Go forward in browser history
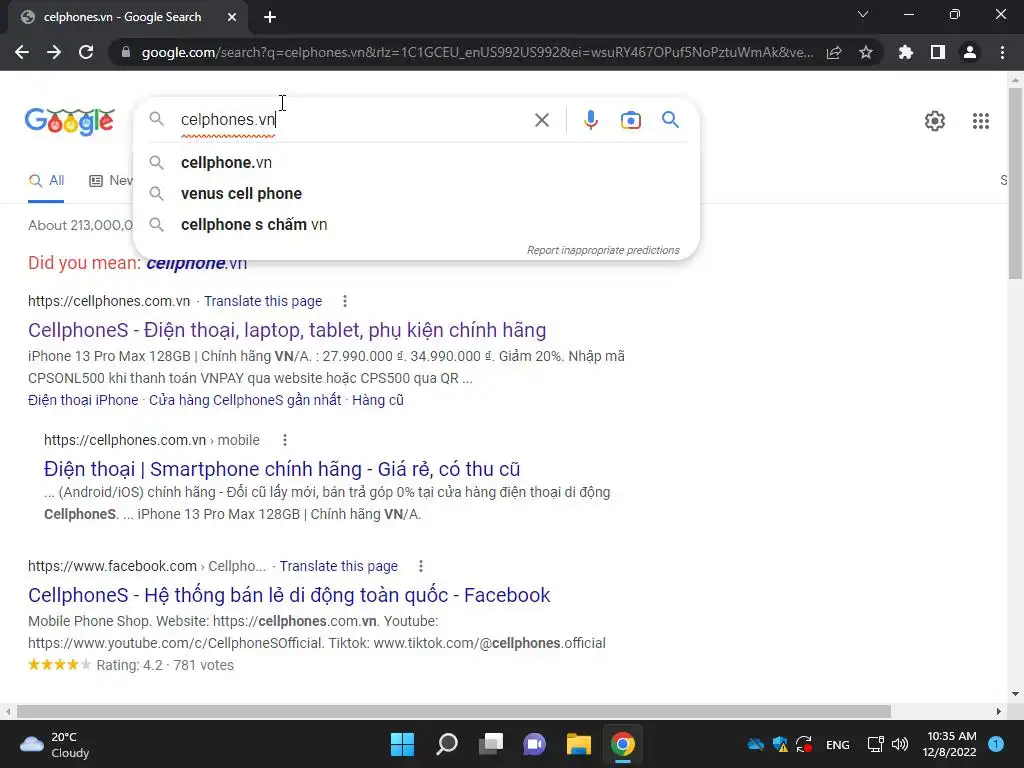Viewport: 1024px width, 768px height. pos(54,52)
